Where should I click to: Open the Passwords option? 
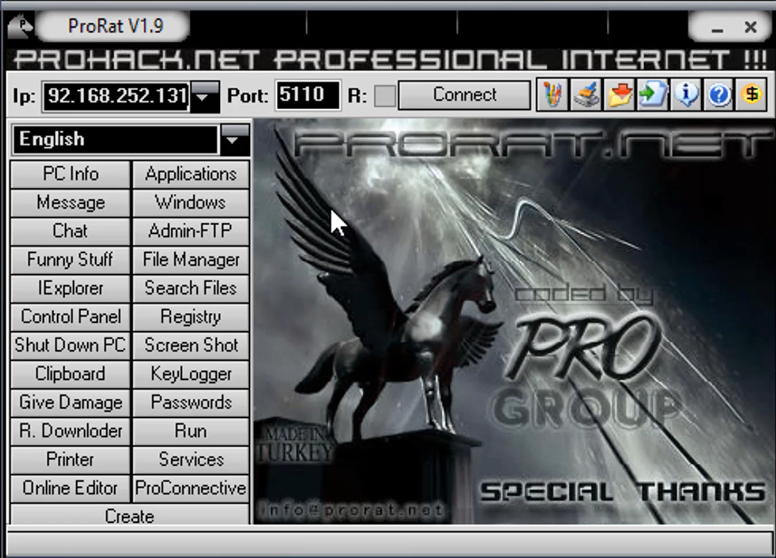(x=191, y=403)
